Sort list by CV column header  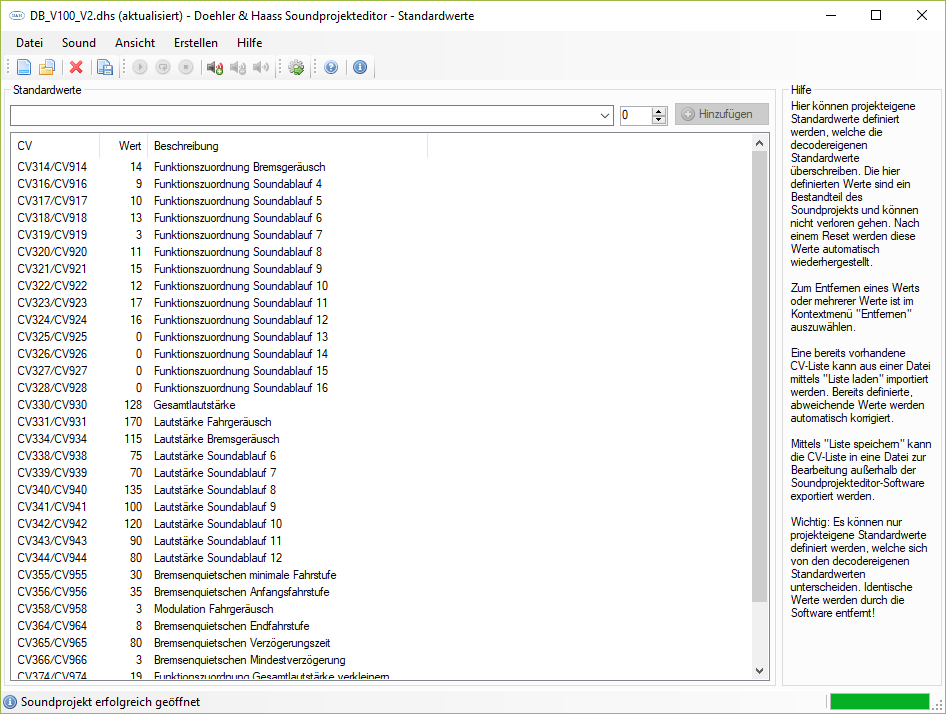pyautogui.click(x=56, y=146)
